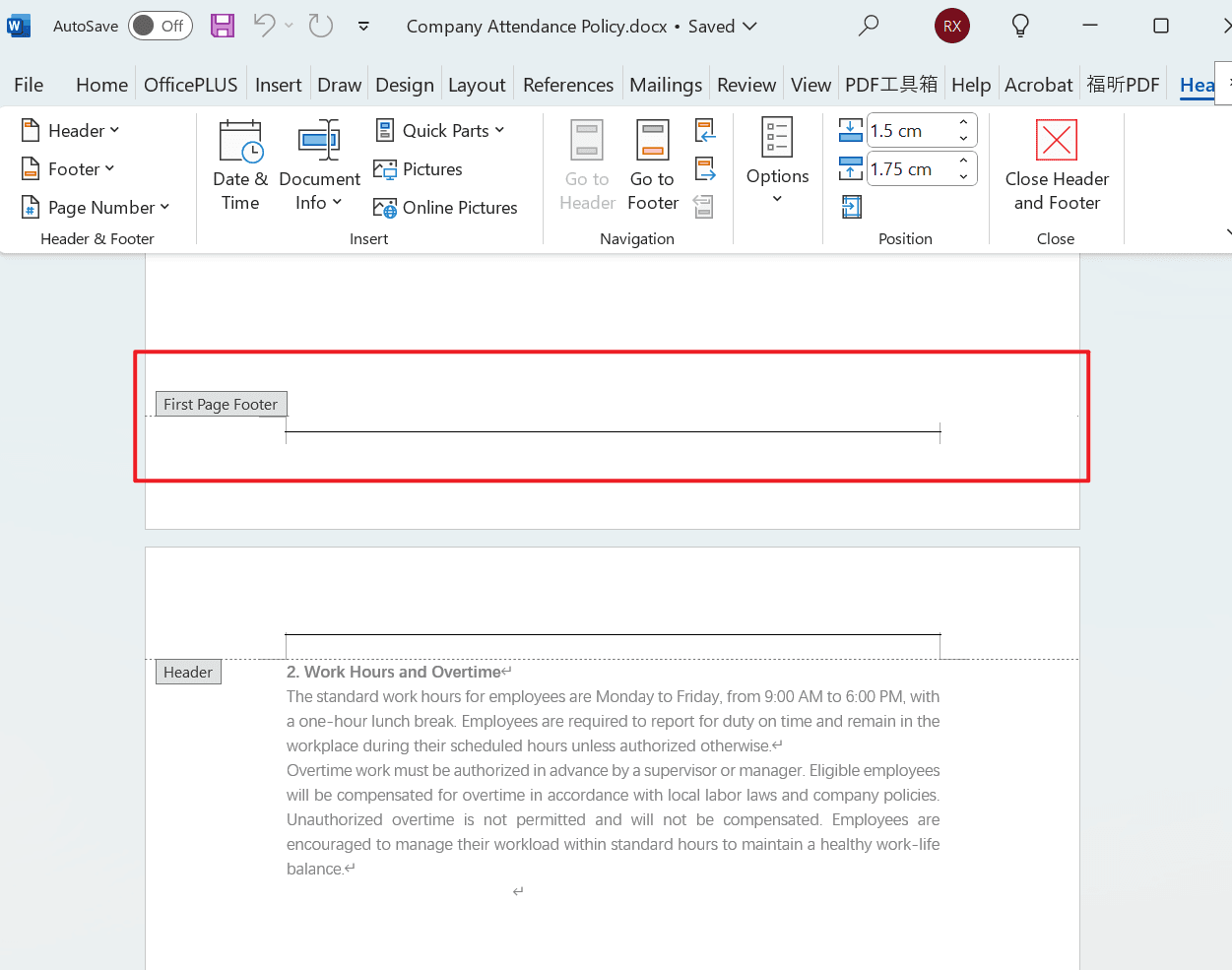Click the Header label on page two
The height and width of the screenshot is (970, 1232).
(x=188, y=672)
